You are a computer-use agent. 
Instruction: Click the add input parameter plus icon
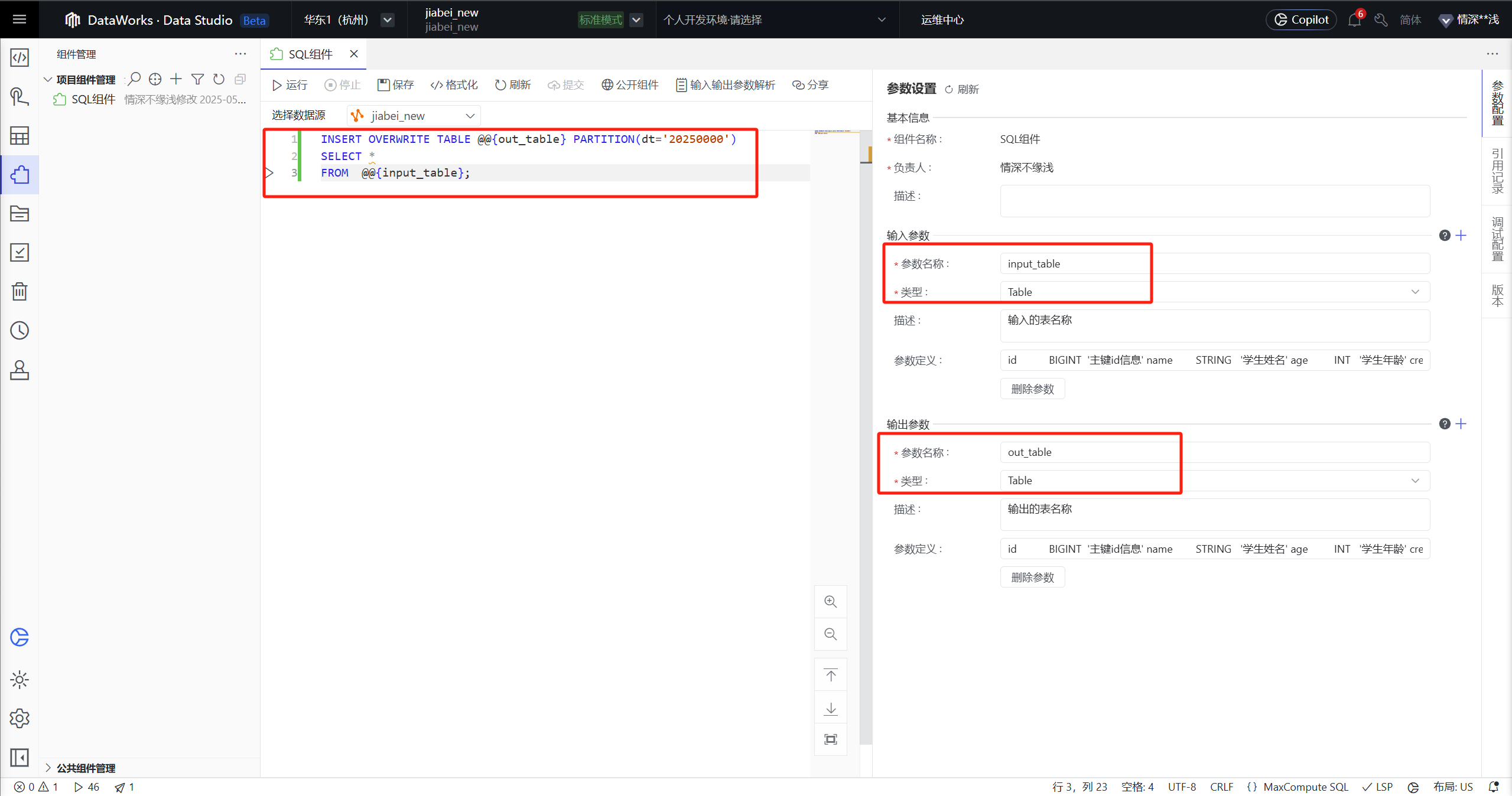tap(1461, 236)
